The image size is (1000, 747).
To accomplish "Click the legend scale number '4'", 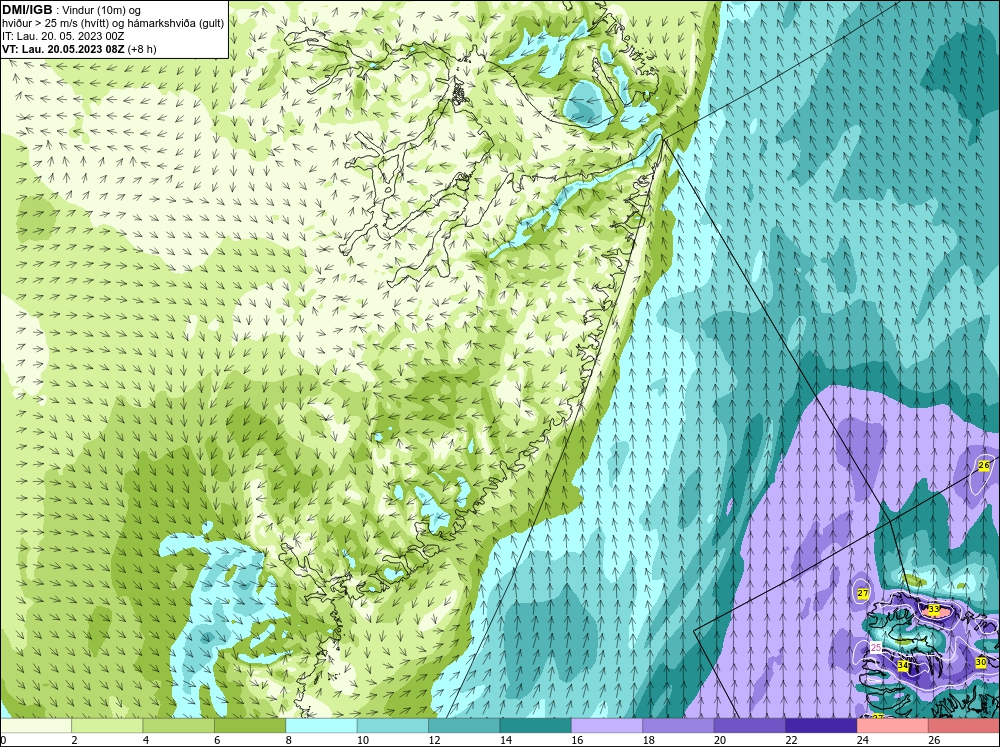I will click(x=146, y=740).
